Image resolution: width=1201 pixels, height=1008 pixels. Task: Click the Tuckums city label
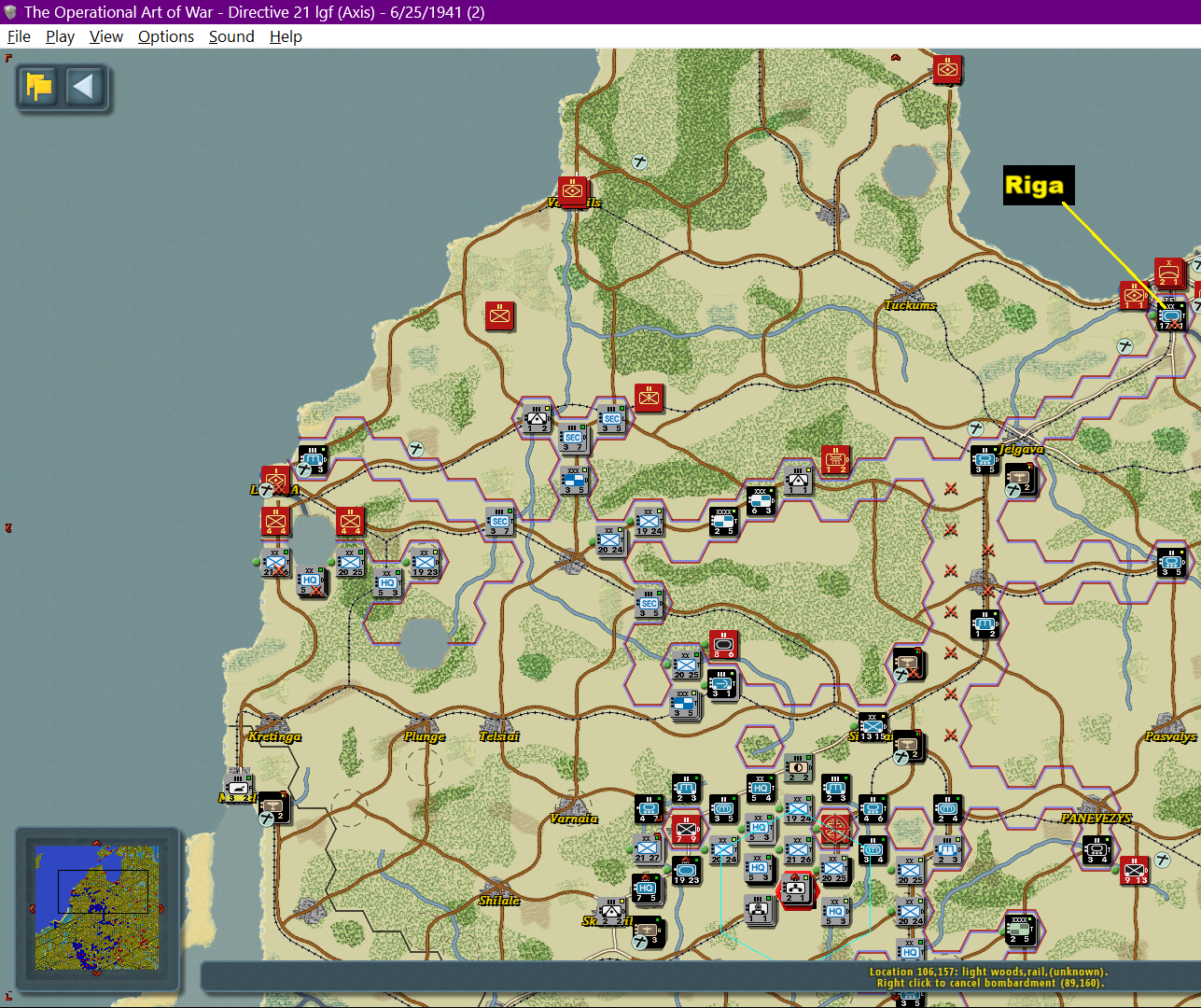click(910, 305)
